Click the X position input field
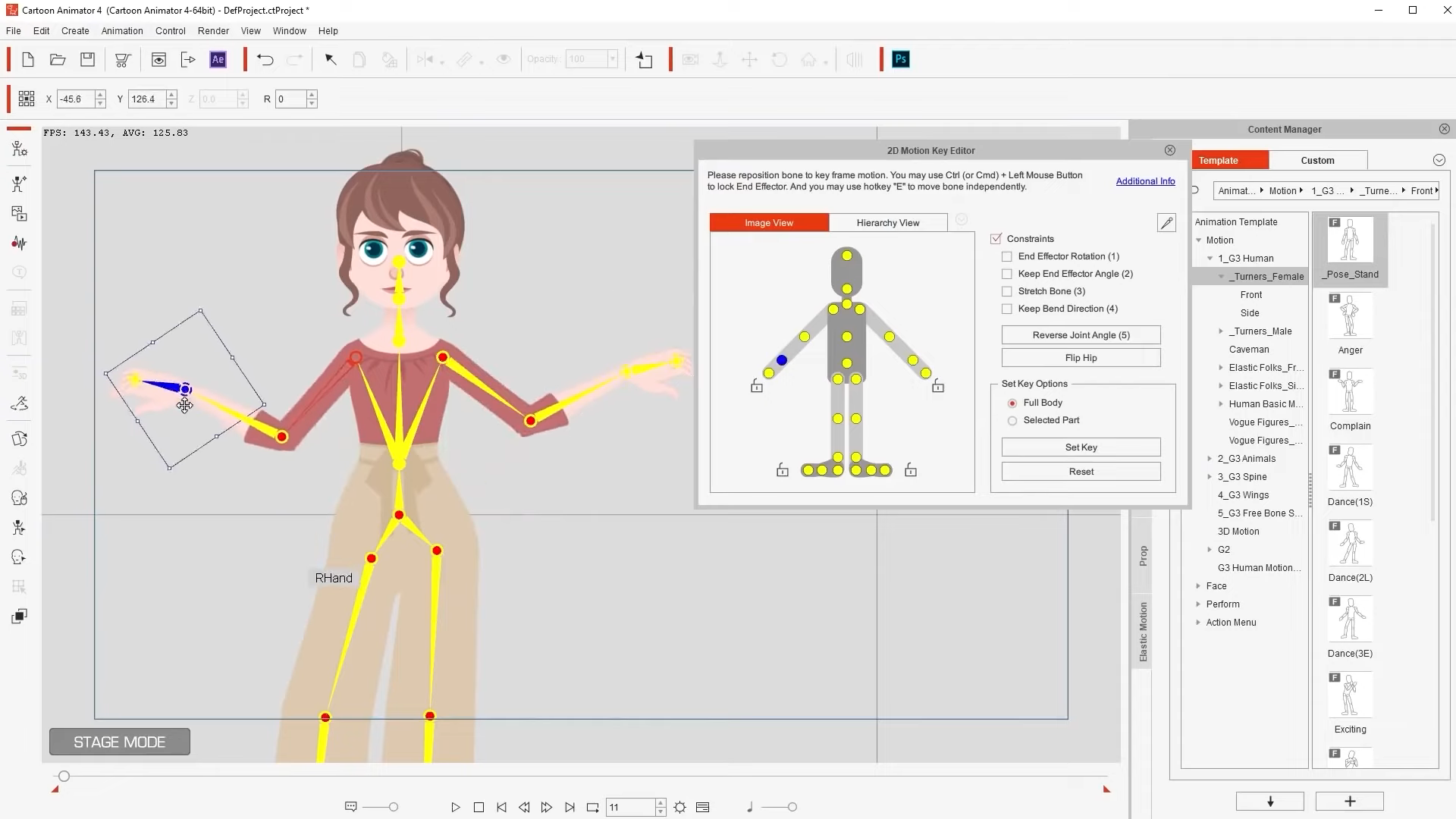 point(77,99)
